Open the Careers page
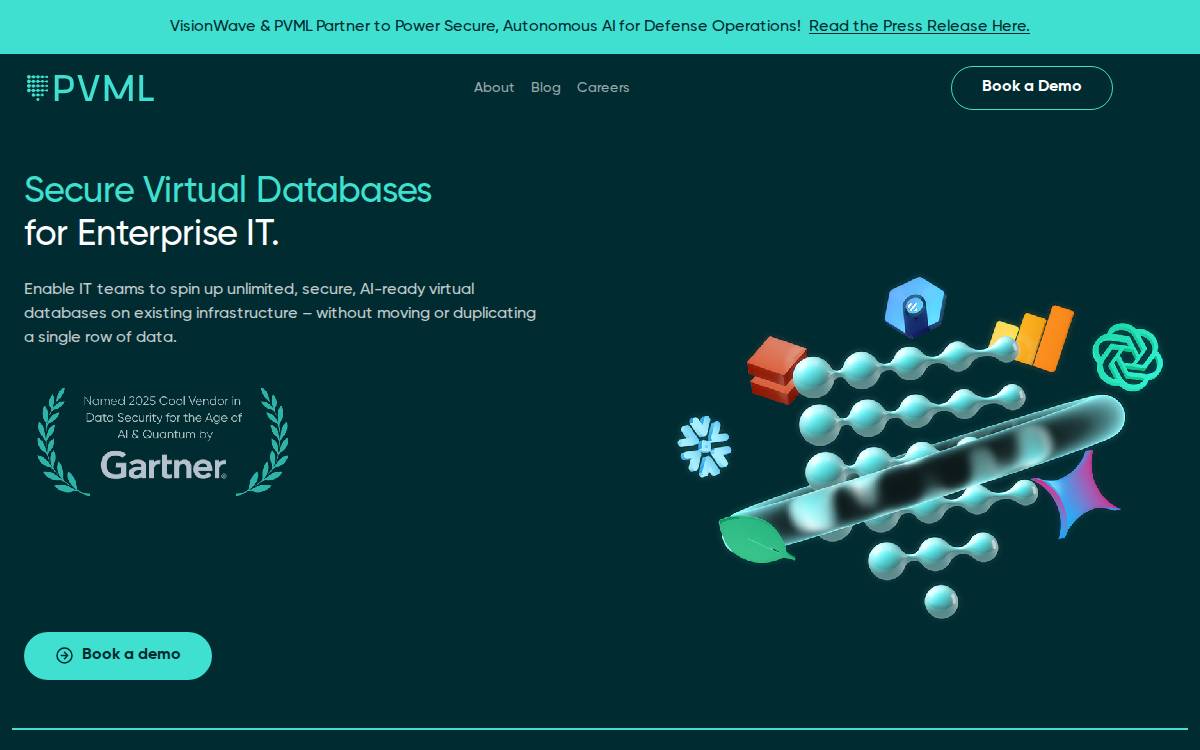 click(x=603, y=88)
